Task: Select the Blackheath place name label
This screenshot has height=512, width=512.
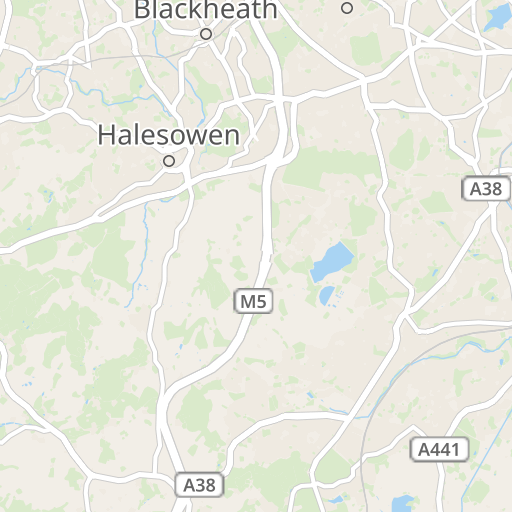Action: [x=206, y=10]
